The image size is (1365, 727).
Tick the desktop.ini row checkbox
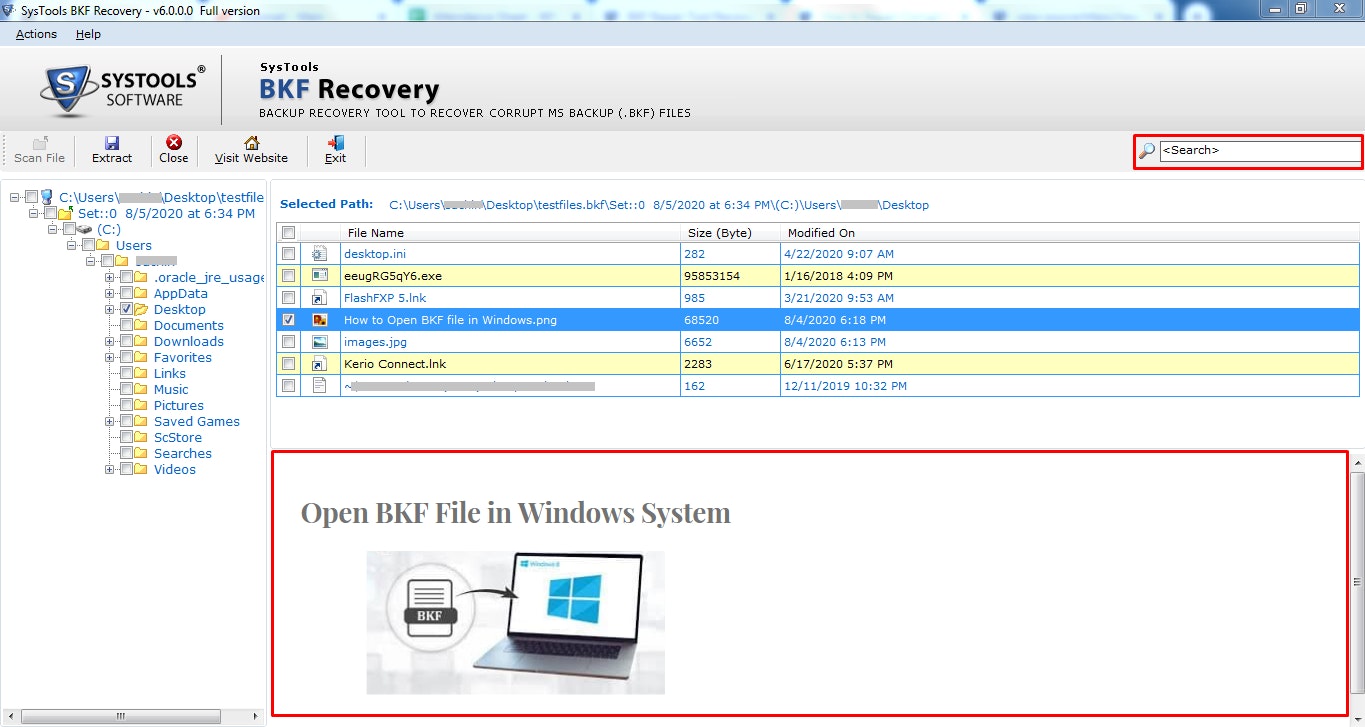point(289,254)
